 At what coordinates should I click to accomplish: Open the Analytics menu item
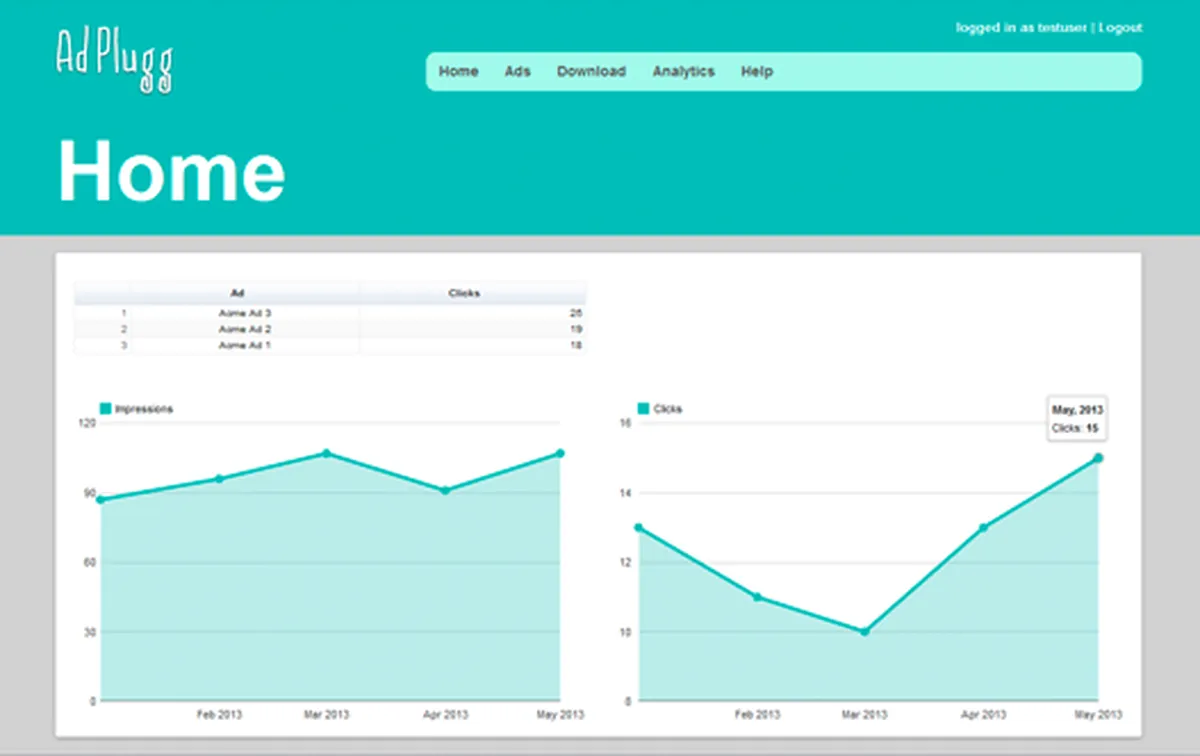[x=683, y=71]
